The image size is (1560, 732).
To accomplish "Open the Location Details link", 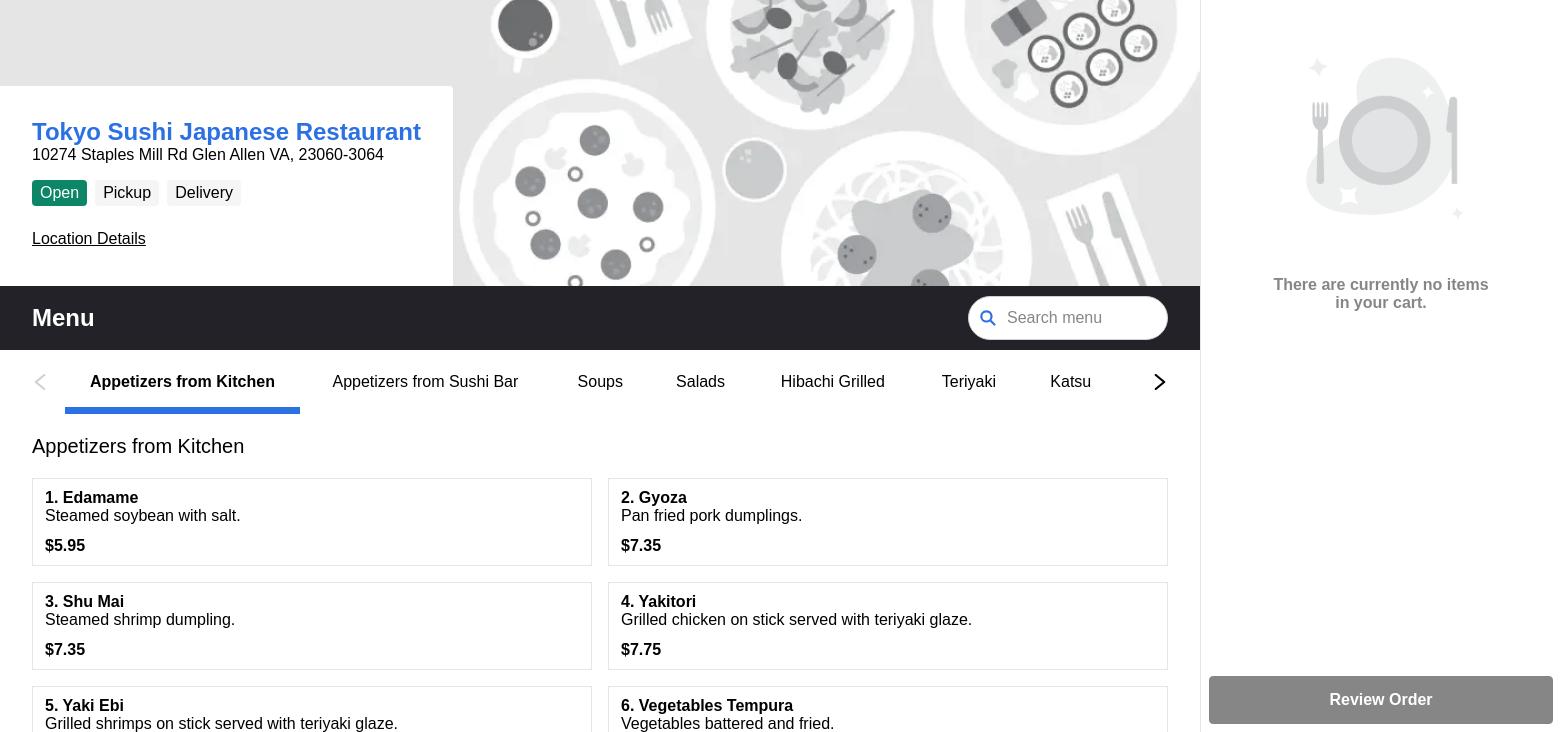I will (x=89, y=238).
